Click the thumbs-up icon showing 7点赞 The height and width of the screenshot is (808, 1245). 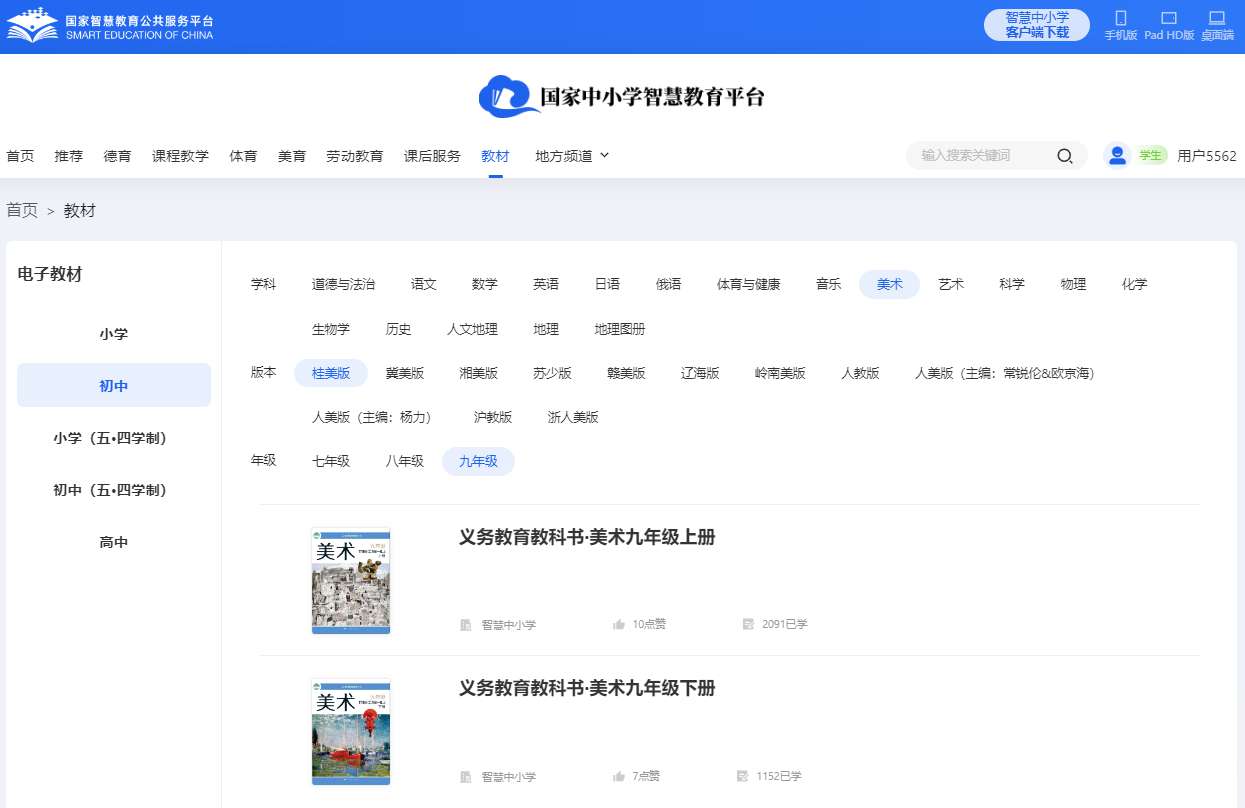[x=619, y=776]
